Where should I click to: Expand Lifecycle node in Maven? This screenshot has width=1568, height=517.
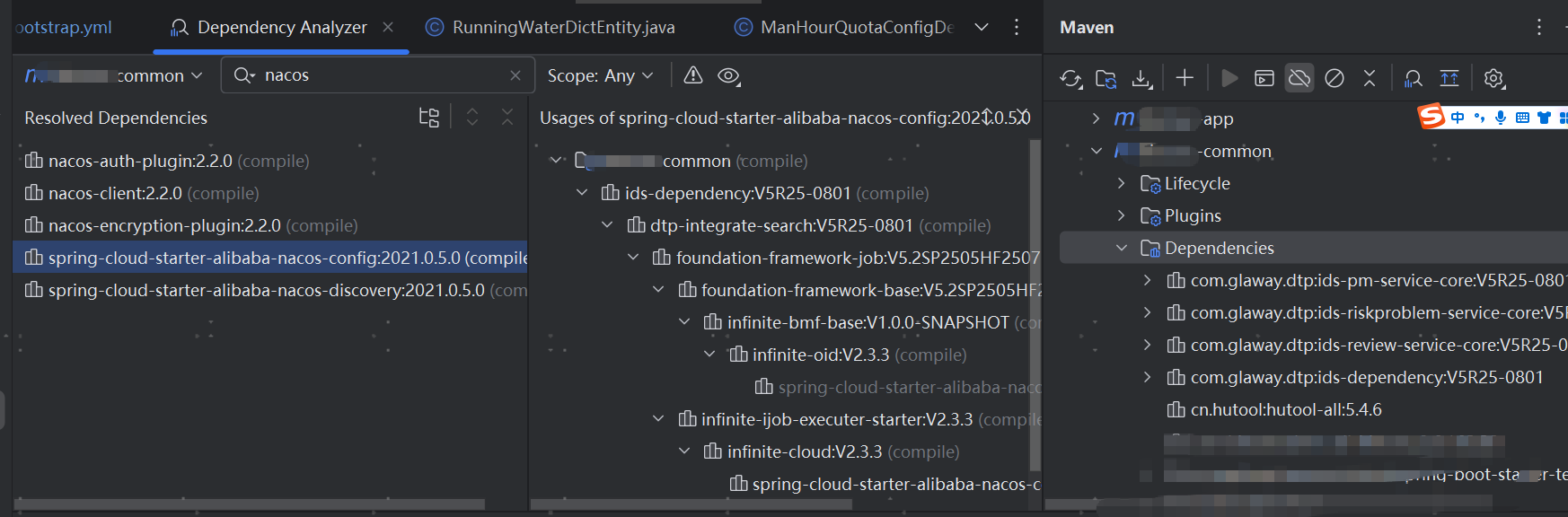[x=1121, y=183]
